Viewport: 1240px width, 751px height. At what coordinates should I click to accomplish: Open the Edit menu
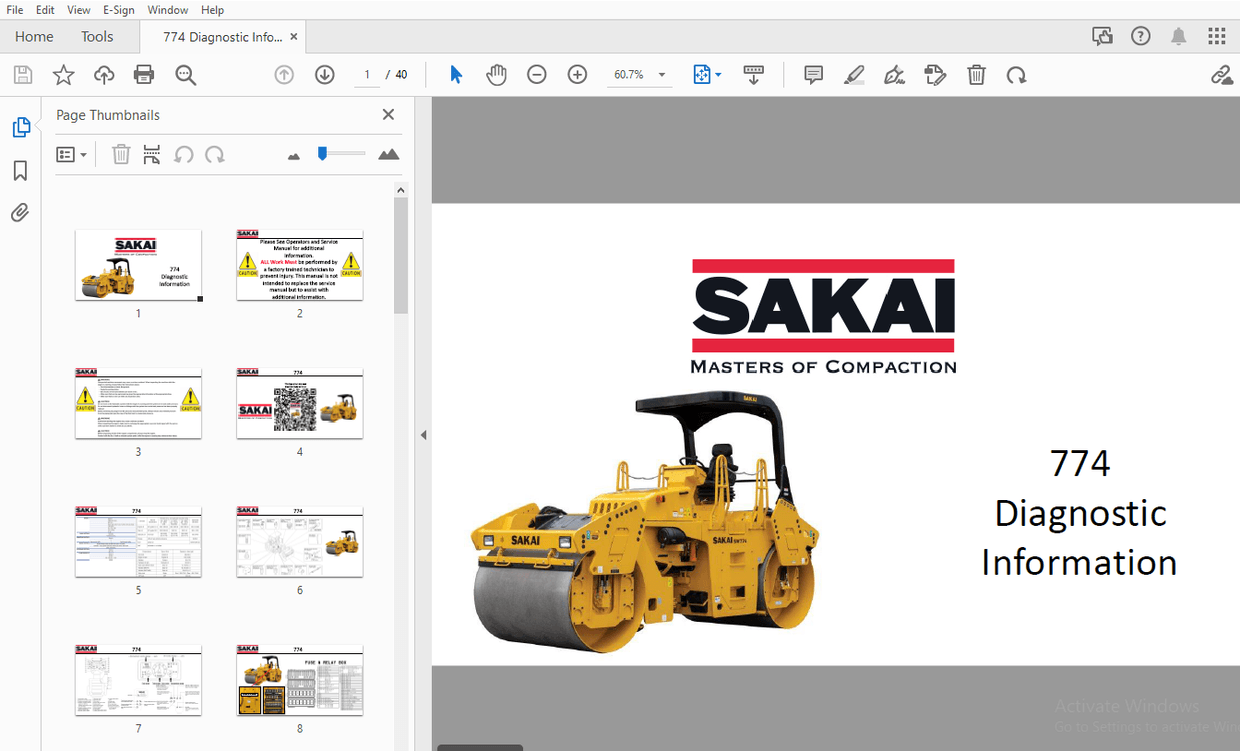coord(45,10)
